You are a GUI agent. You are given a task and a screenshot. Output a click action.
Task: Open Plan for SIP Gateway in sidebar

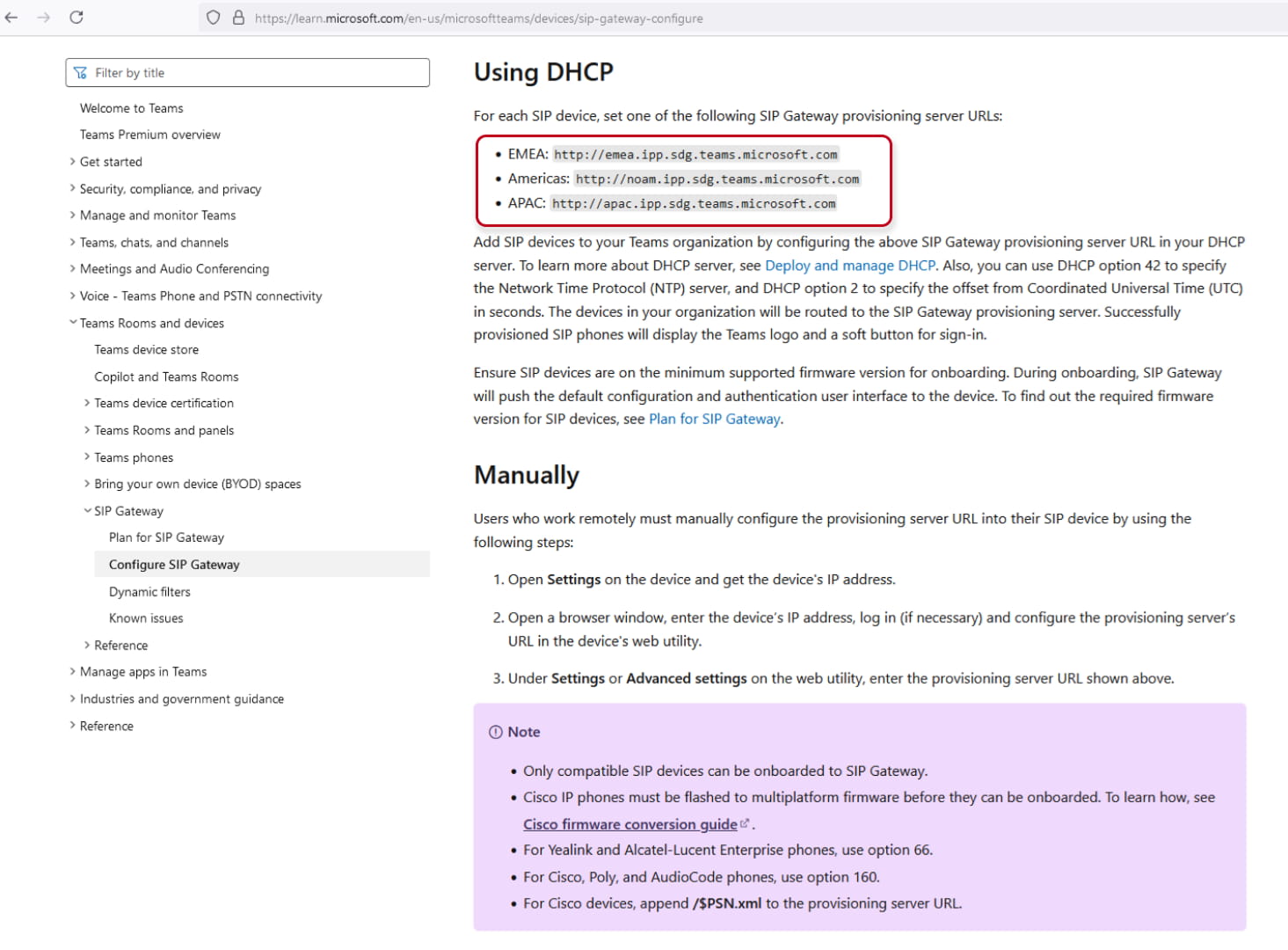click(x=167, y=537)
